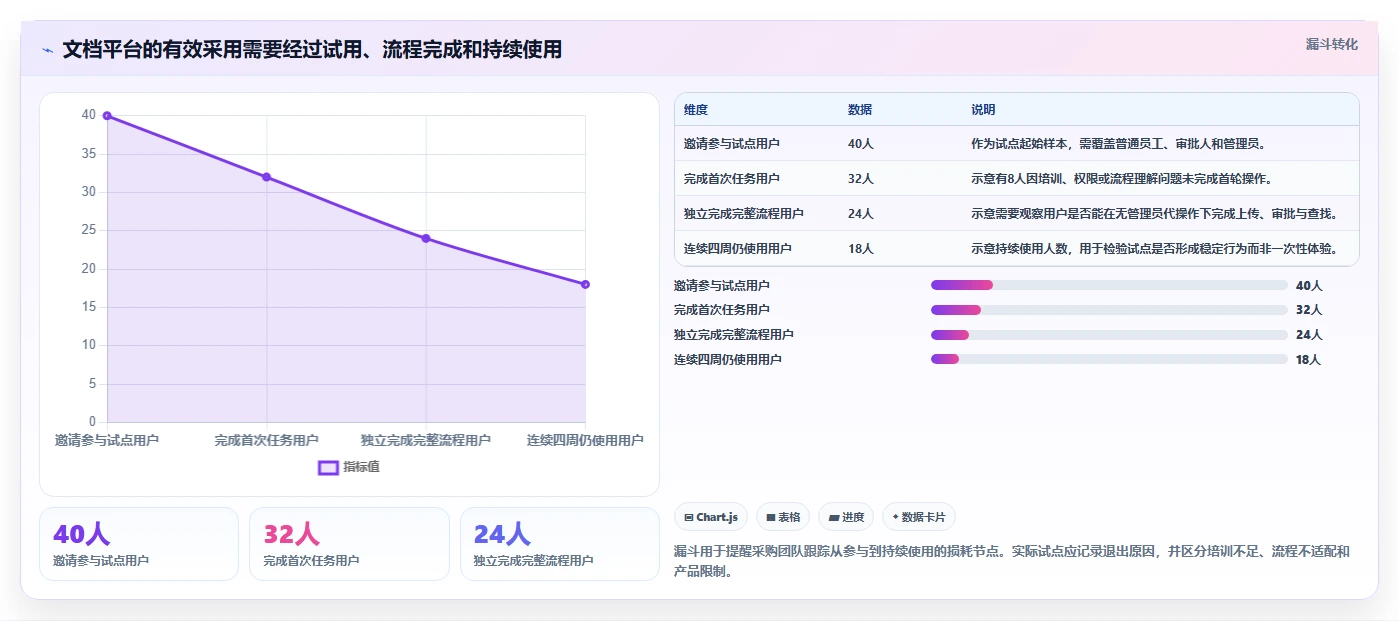Click the 独立完成完整流程用户 progress bar
The height and width of the screenshot is (621, 1399).
(1109, 335)
